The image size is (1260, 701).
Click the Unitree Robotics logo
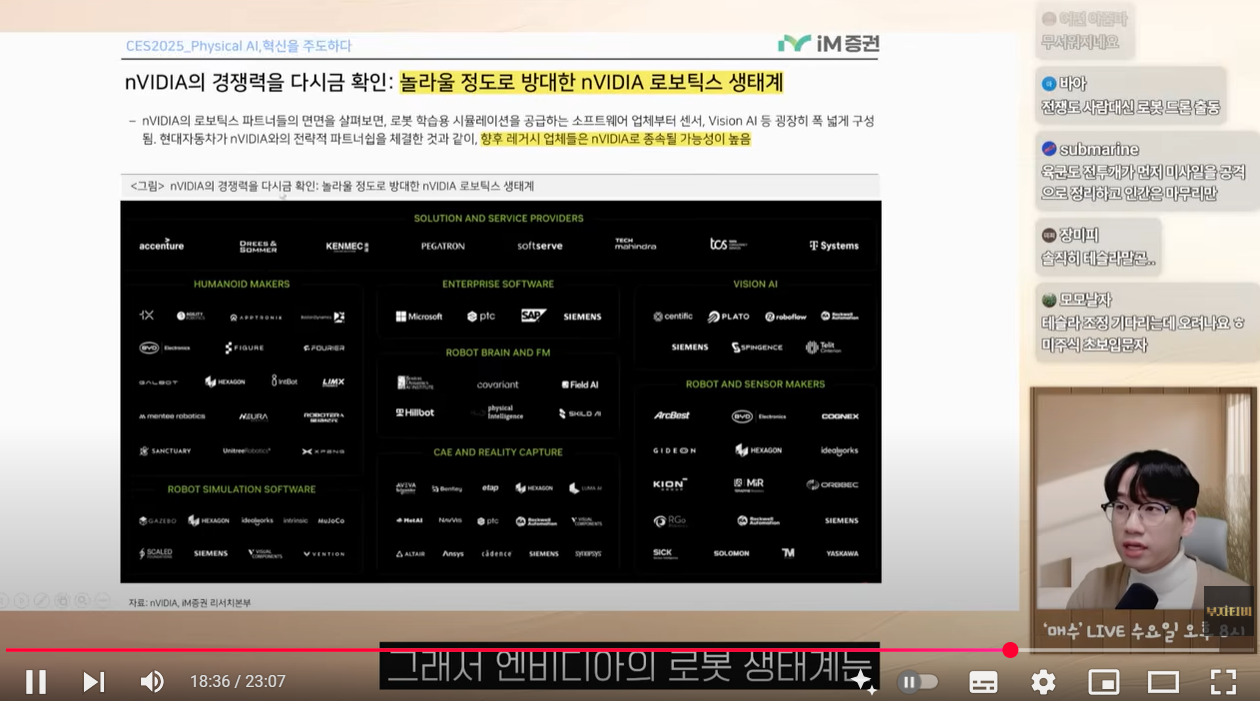[x=247, y=451]
